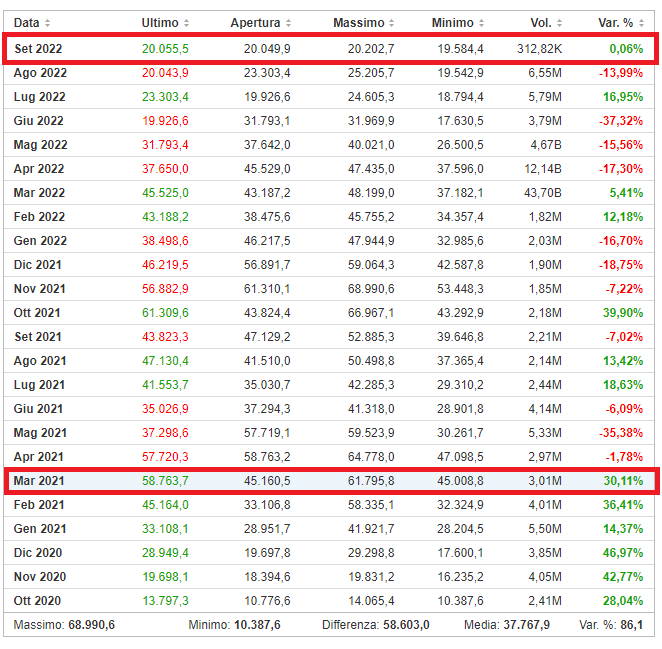Click the Vol. column header label
The image size is (662, 649).
pyautogui.click(x=541, y=23)
